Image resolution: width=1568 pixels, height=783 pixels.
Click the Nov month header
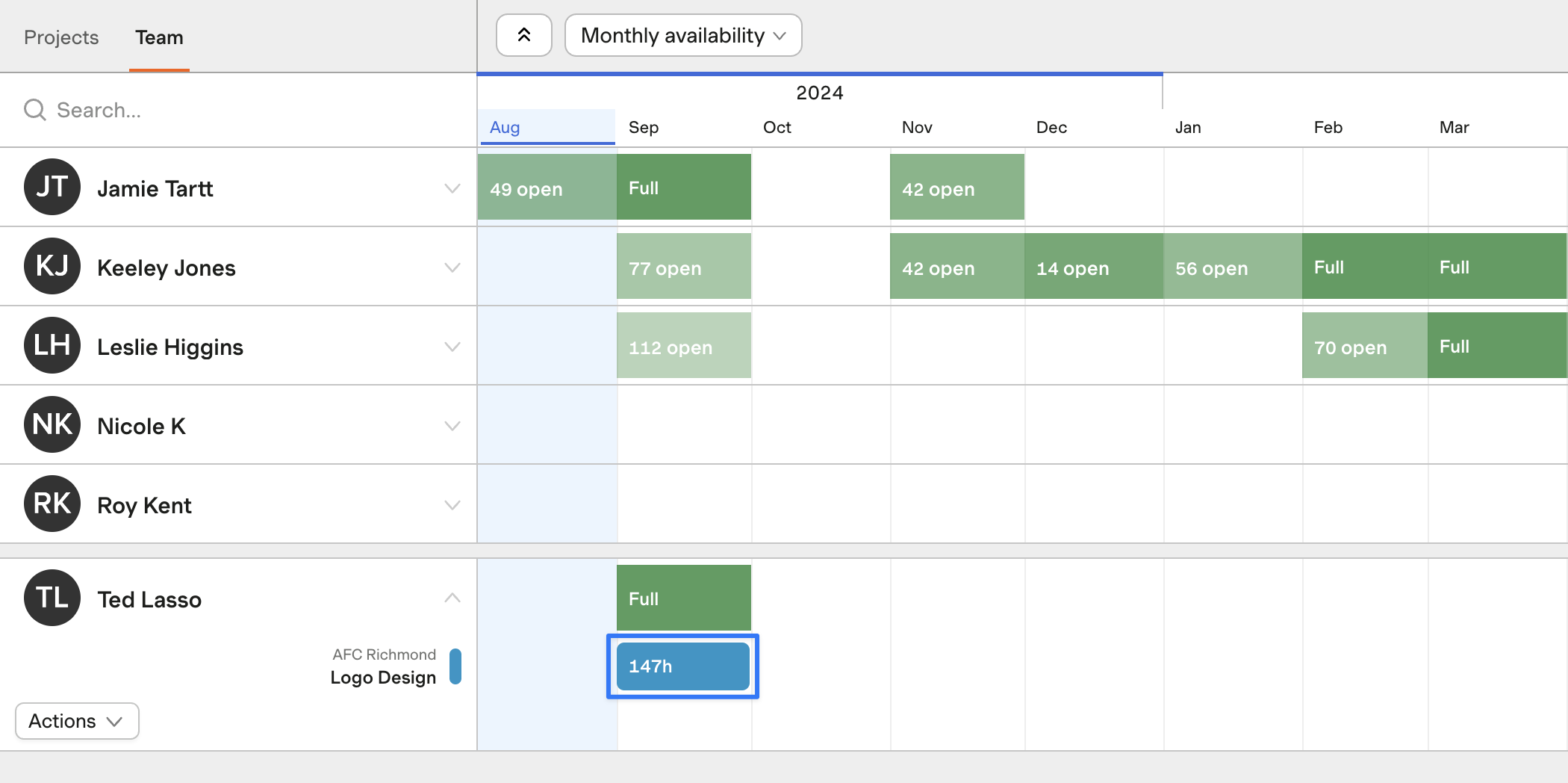917,127
